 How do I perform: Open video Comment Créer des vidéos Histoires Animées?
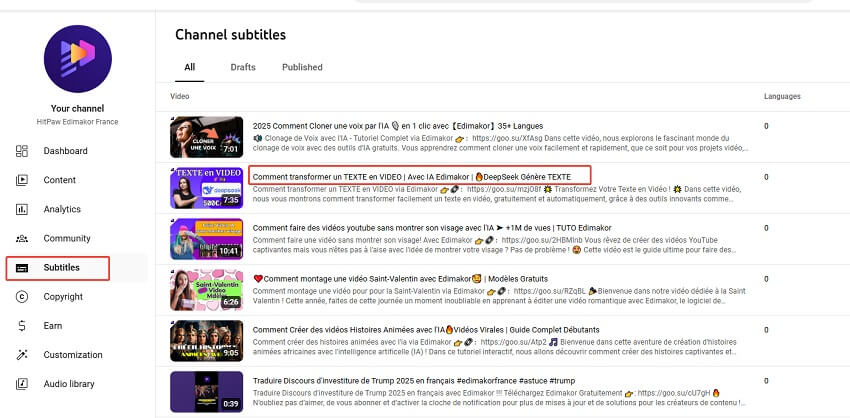point(426,330)
